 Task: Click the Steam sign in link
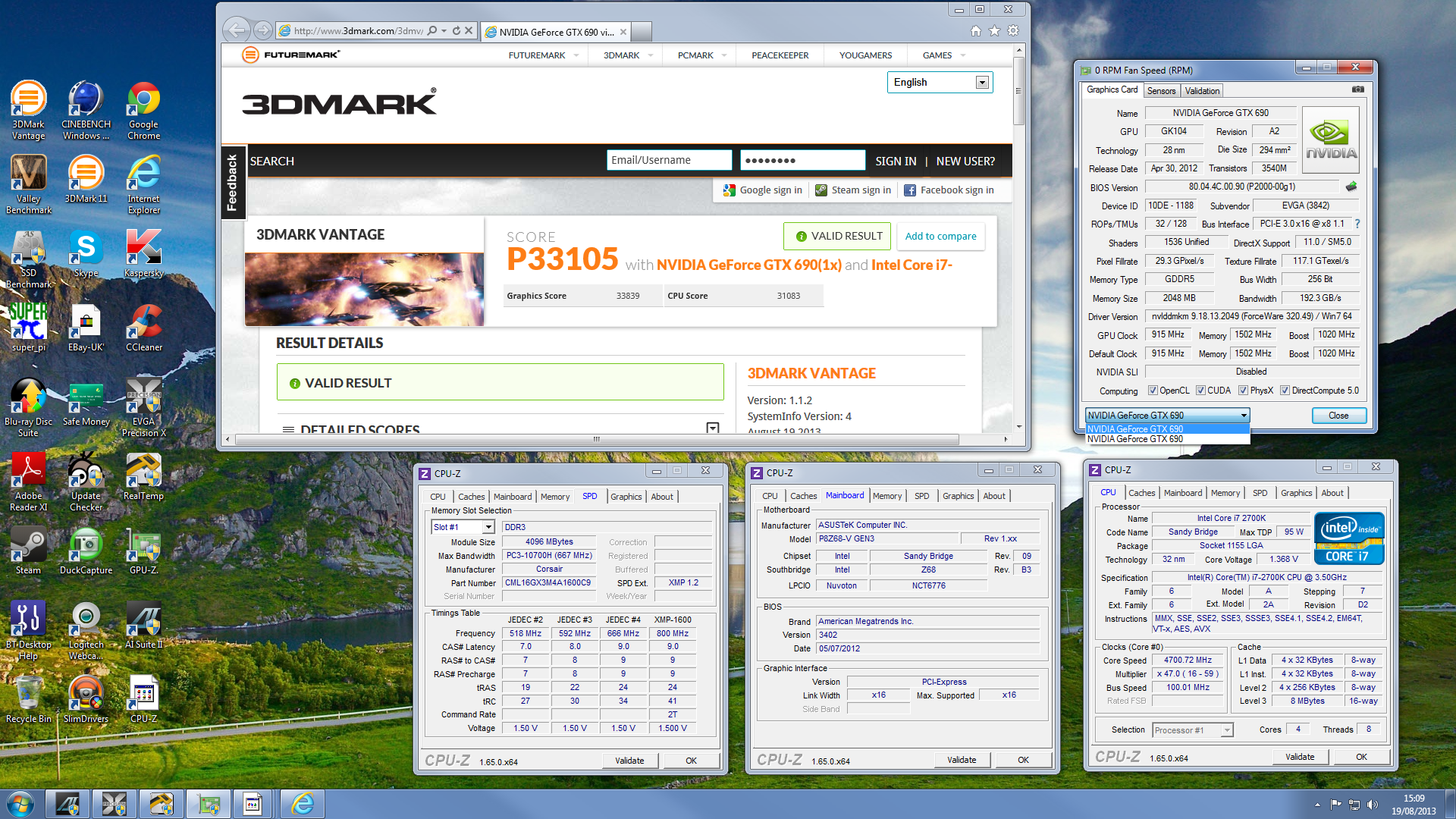click(853, 190)
